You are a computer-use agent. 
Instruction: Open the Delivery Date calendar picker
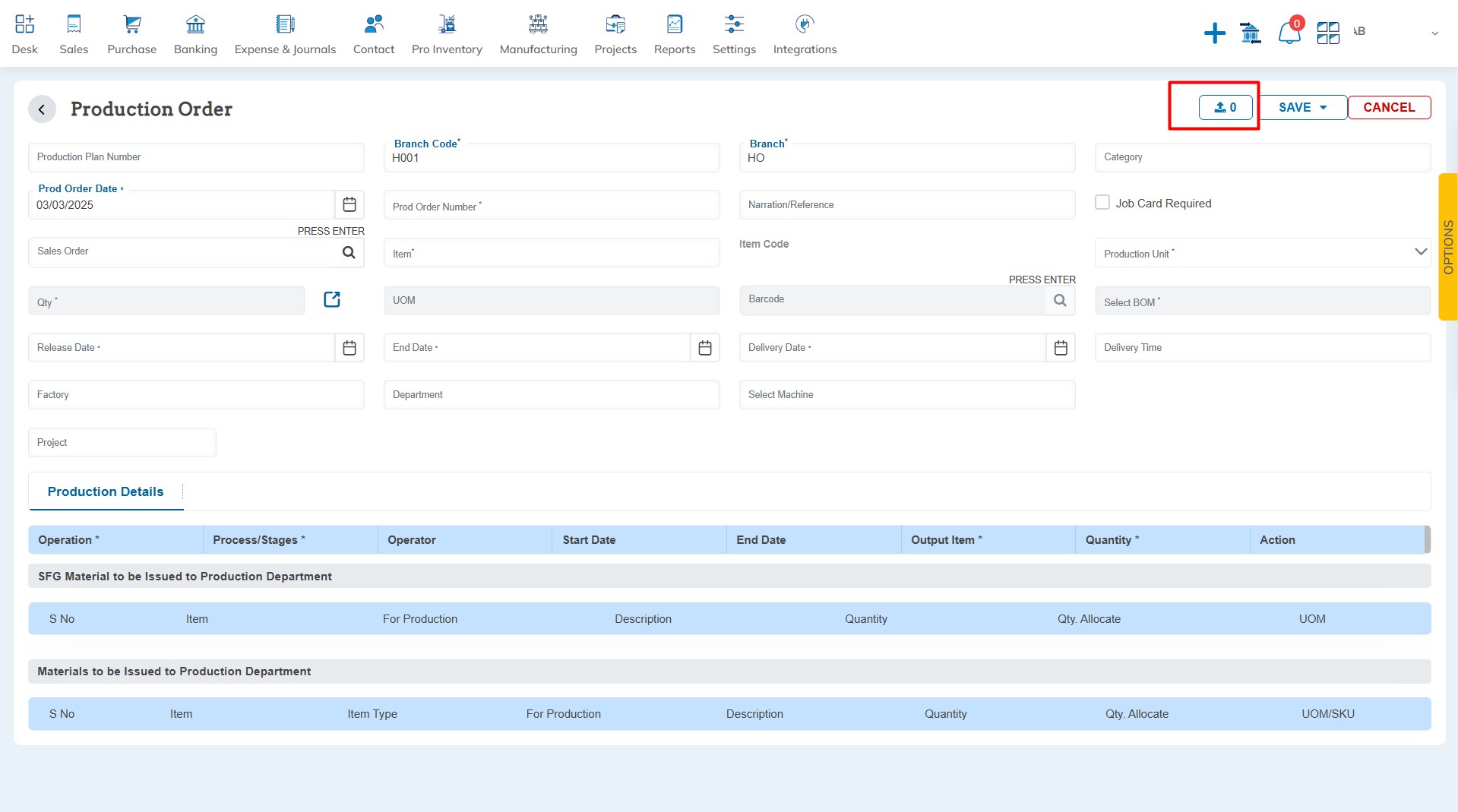(x=1061, y=347)
